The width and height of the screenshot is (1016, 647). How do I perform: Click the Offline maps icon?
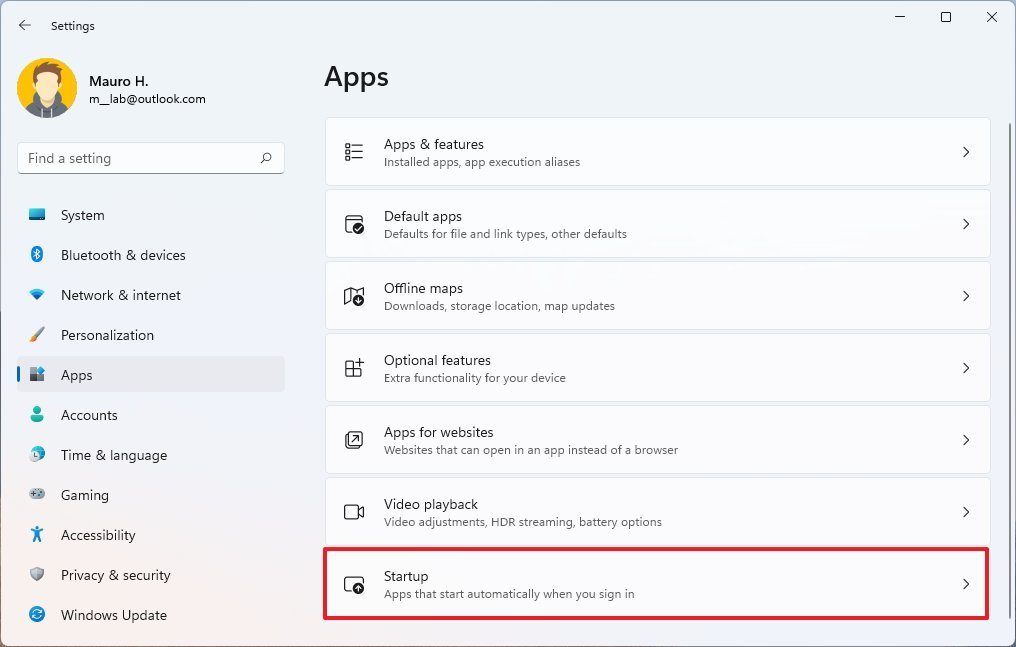[x=353, y=295]
